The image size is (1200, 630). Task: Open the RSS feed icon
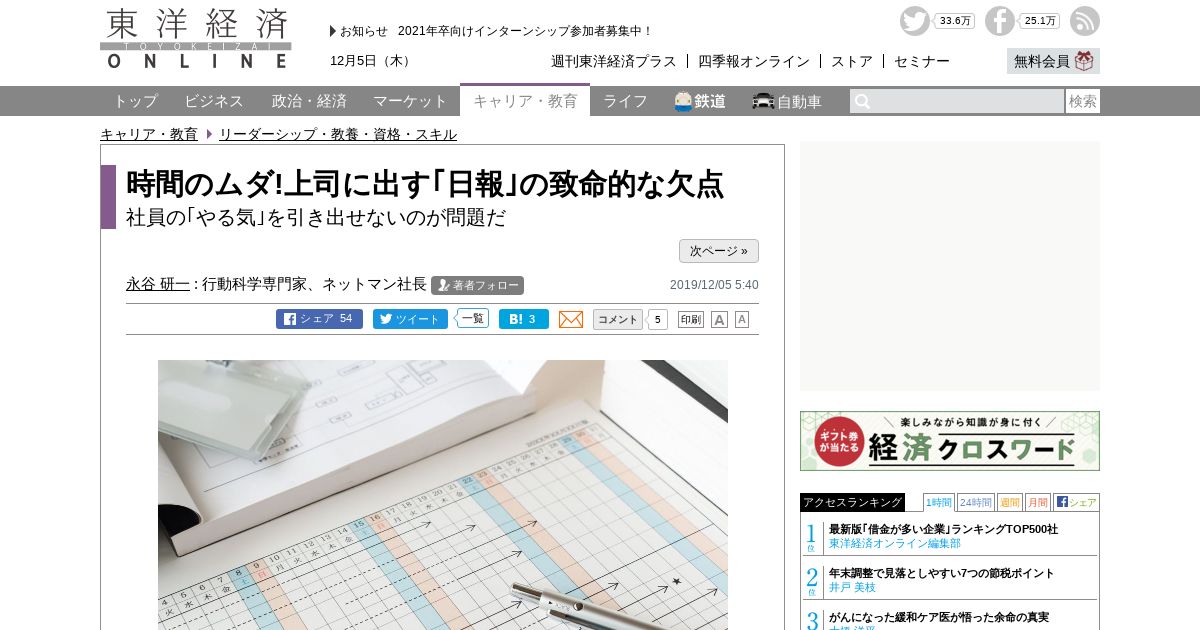pyautogui.click(x=1085, y=21)
